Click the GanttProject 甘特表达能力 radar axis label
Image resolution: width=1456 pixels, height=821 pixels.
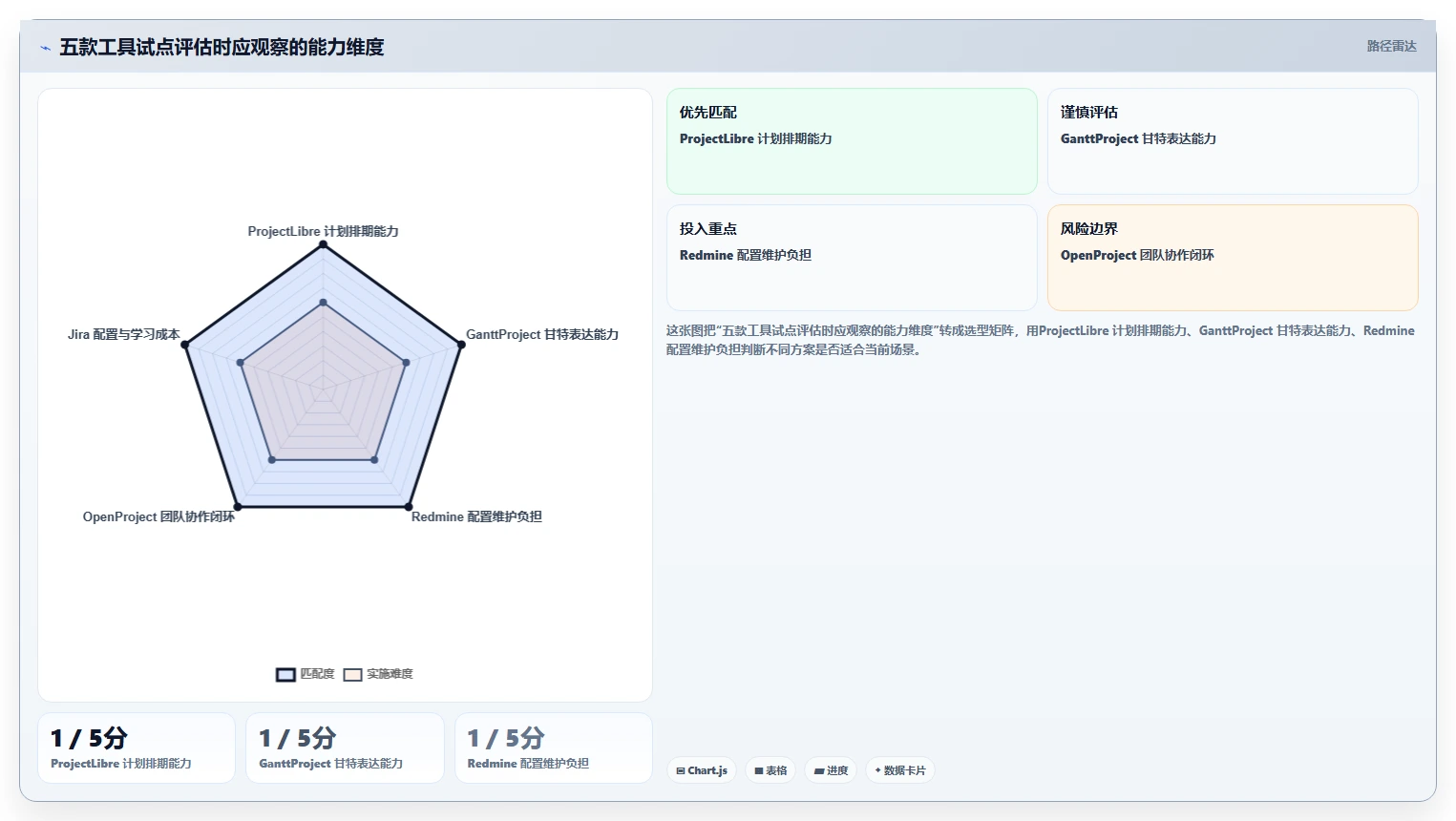(542, 334)
